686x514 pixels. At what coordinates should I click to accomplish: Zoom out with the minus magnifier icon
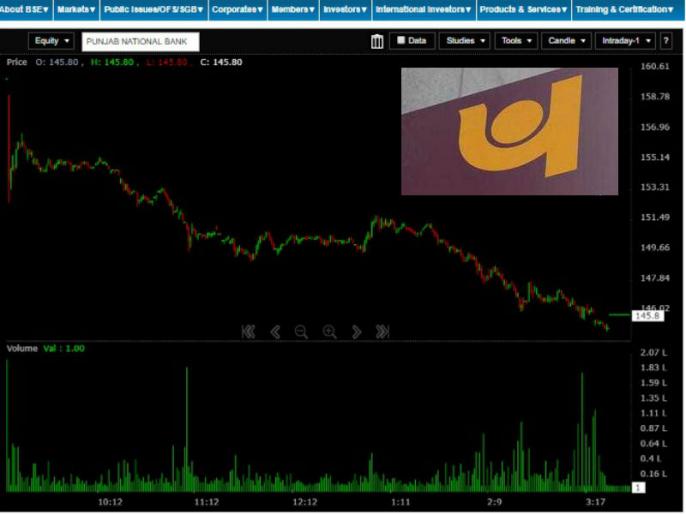(301, 332)
